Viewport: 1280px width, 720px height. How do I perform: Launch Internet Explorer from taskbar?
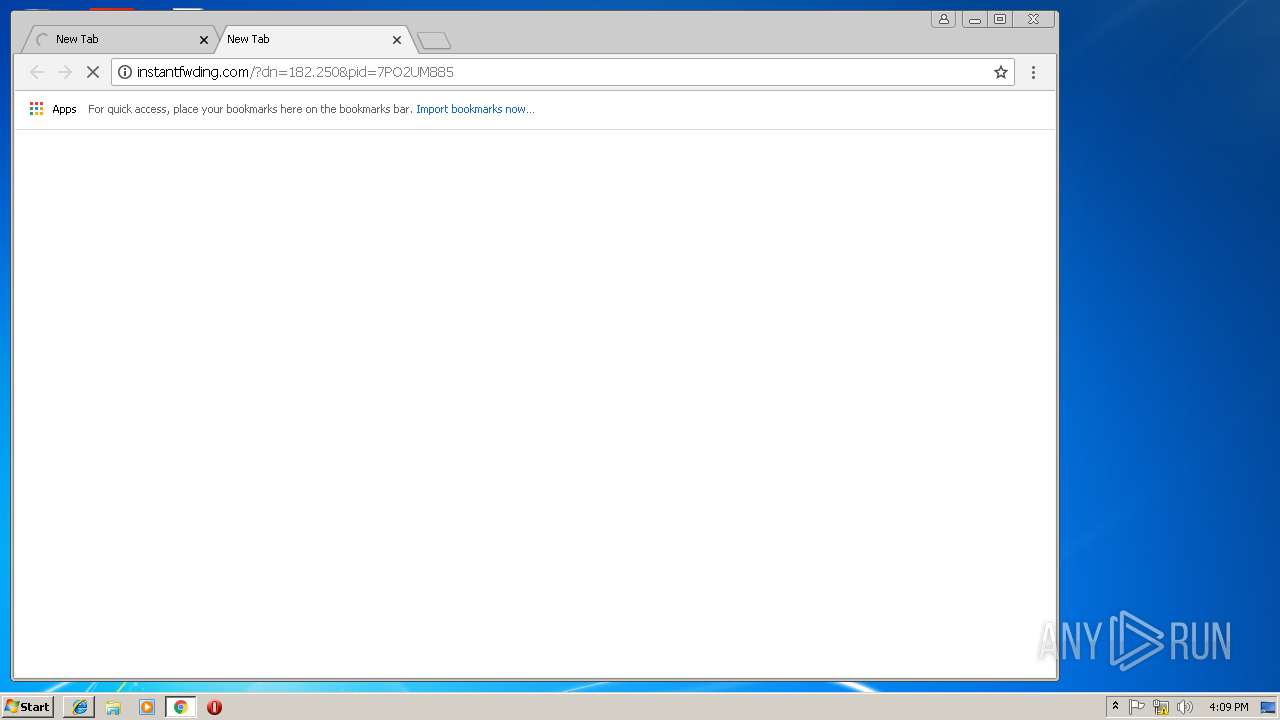(79, 707)
